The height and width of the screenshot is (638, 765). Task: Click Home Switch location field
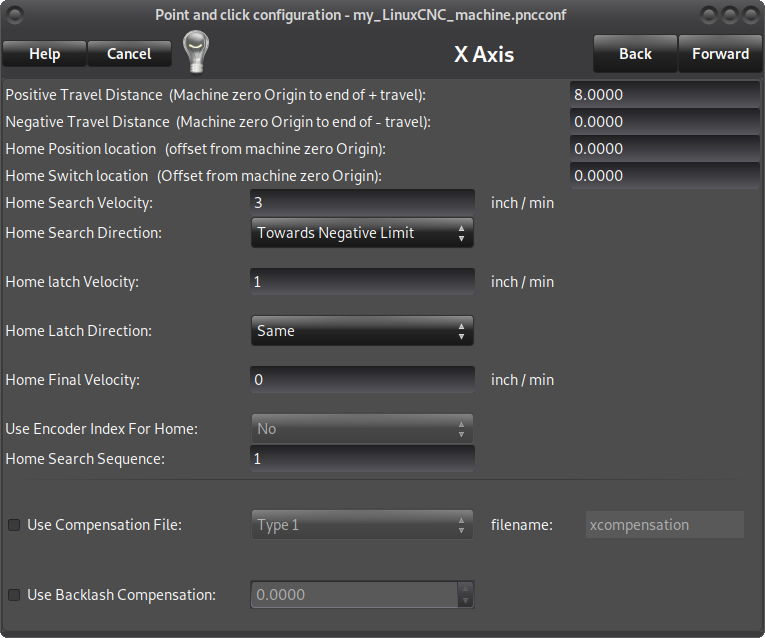coord(664,176)
